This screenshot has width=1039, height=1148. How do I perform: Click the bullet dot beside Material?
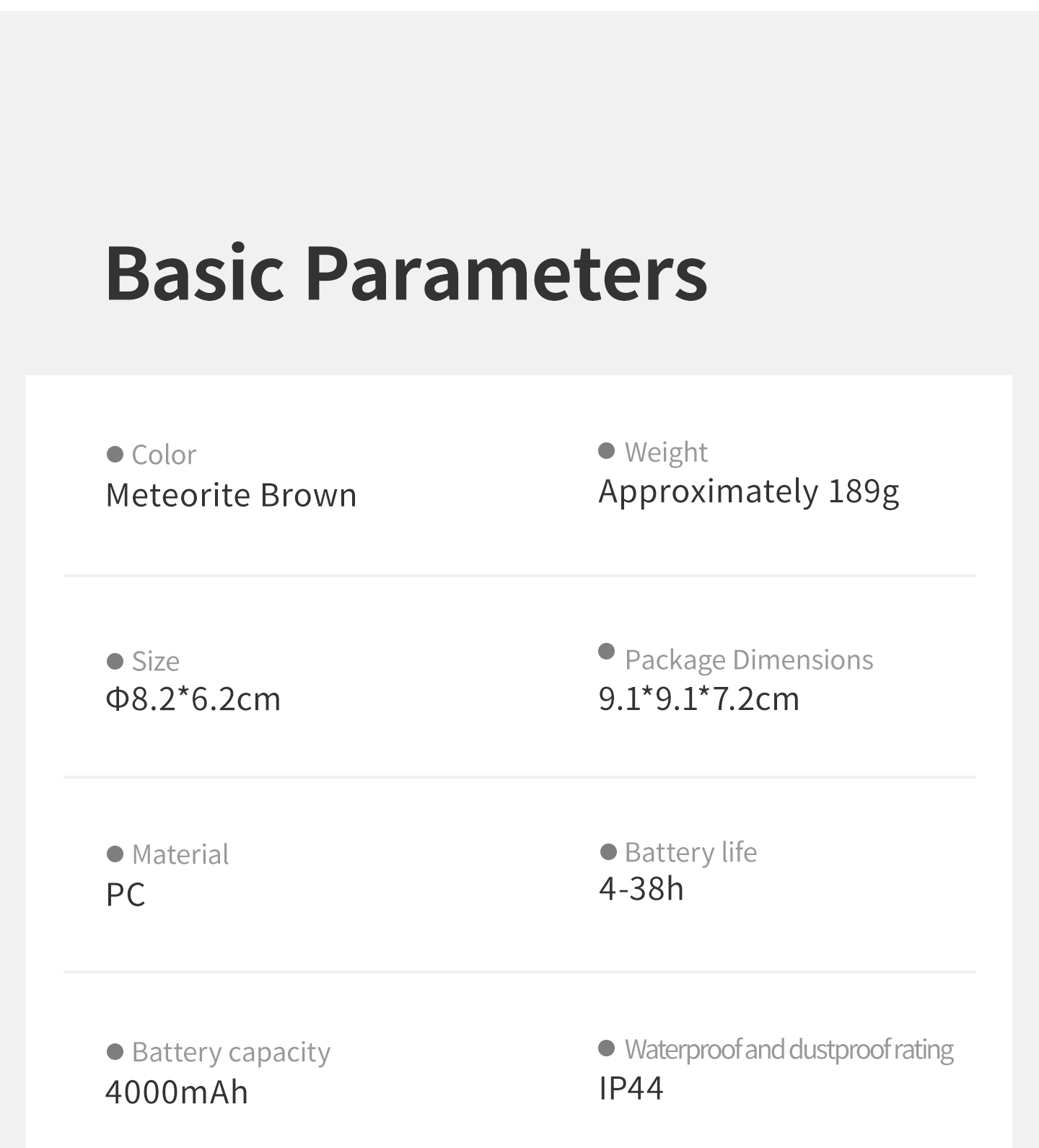pos(115,854)
